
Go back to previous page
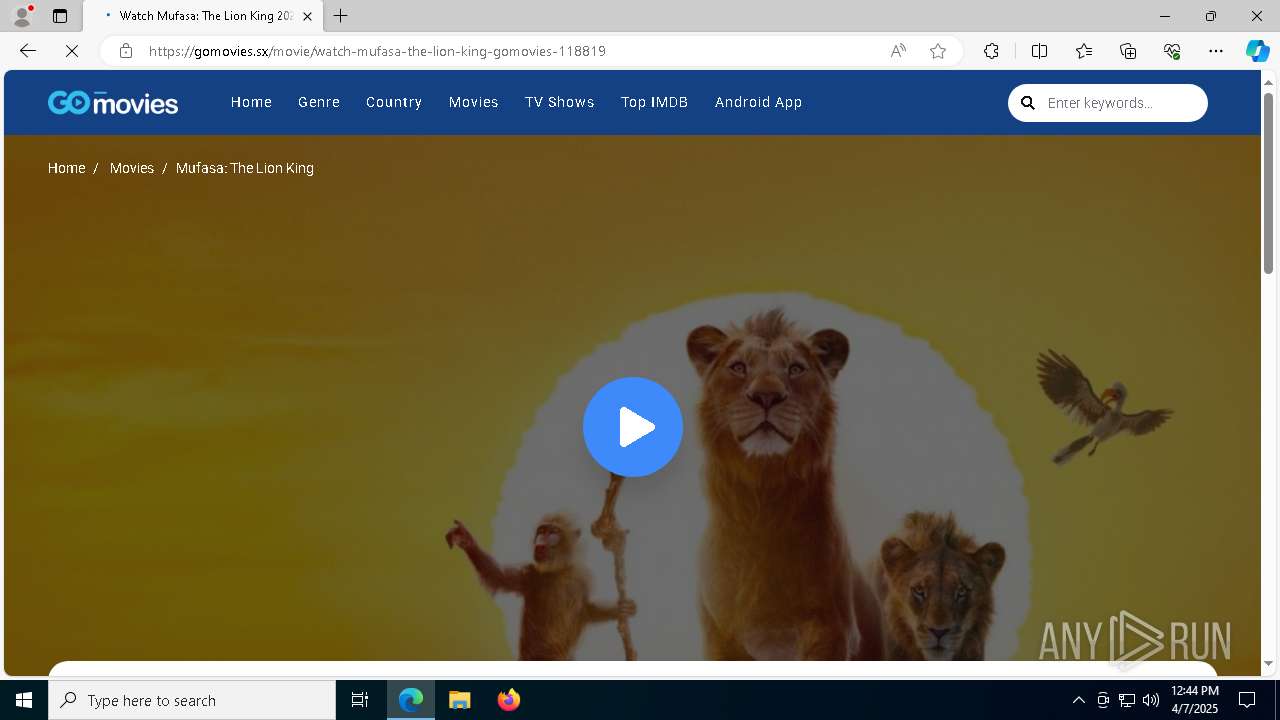[x=28, y=51]
